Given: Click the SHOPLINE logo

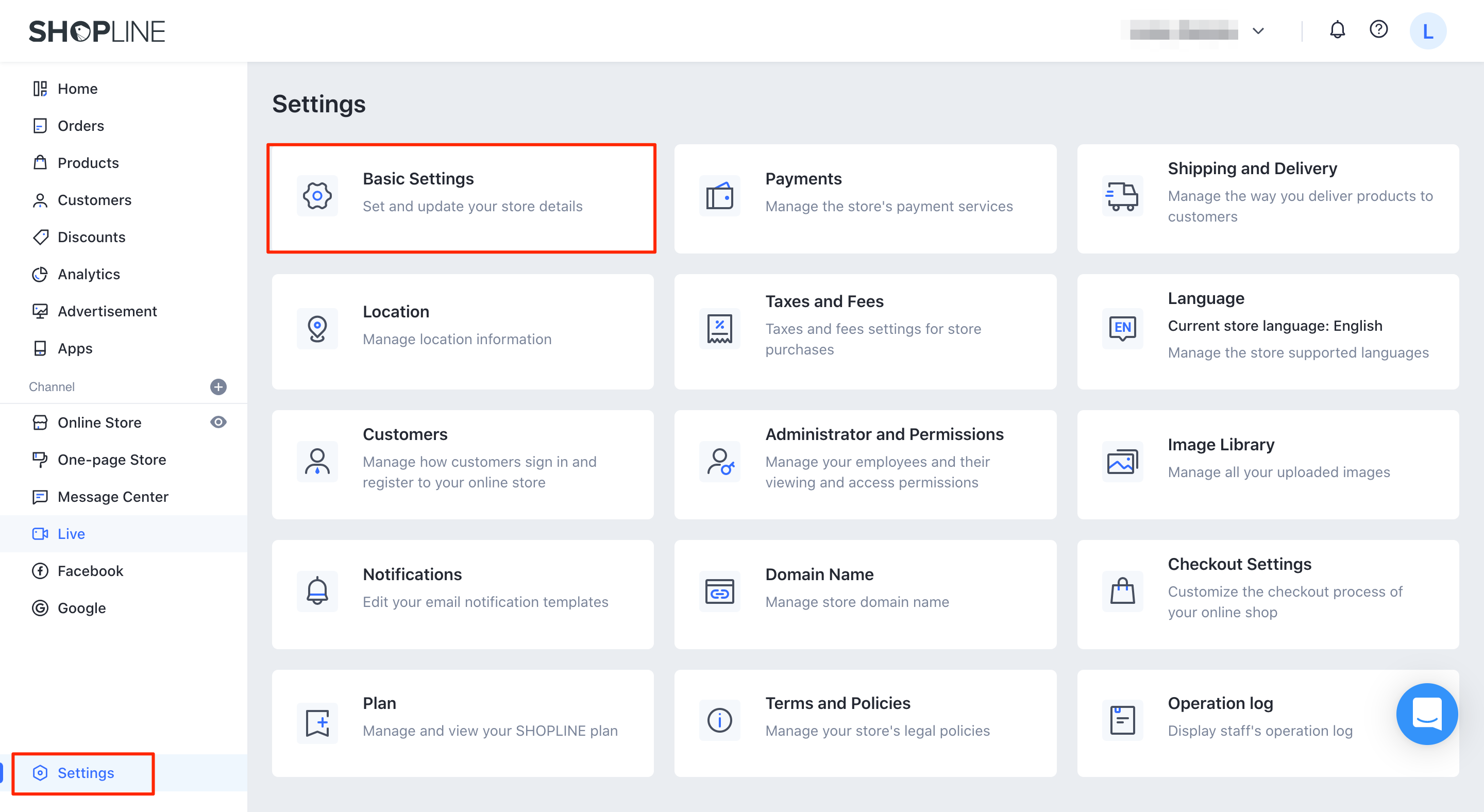Looking at the screenshot, I should coord(97,31).
